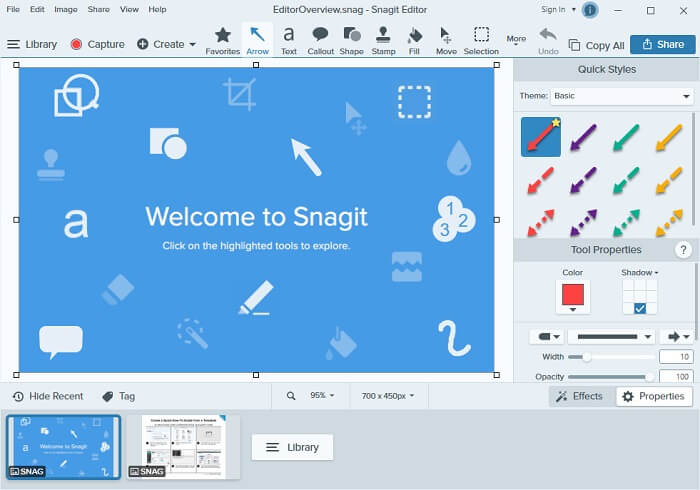The image size is (700, 490).
Task: Select the Stamp tool
Action: (x=383, y=41)
